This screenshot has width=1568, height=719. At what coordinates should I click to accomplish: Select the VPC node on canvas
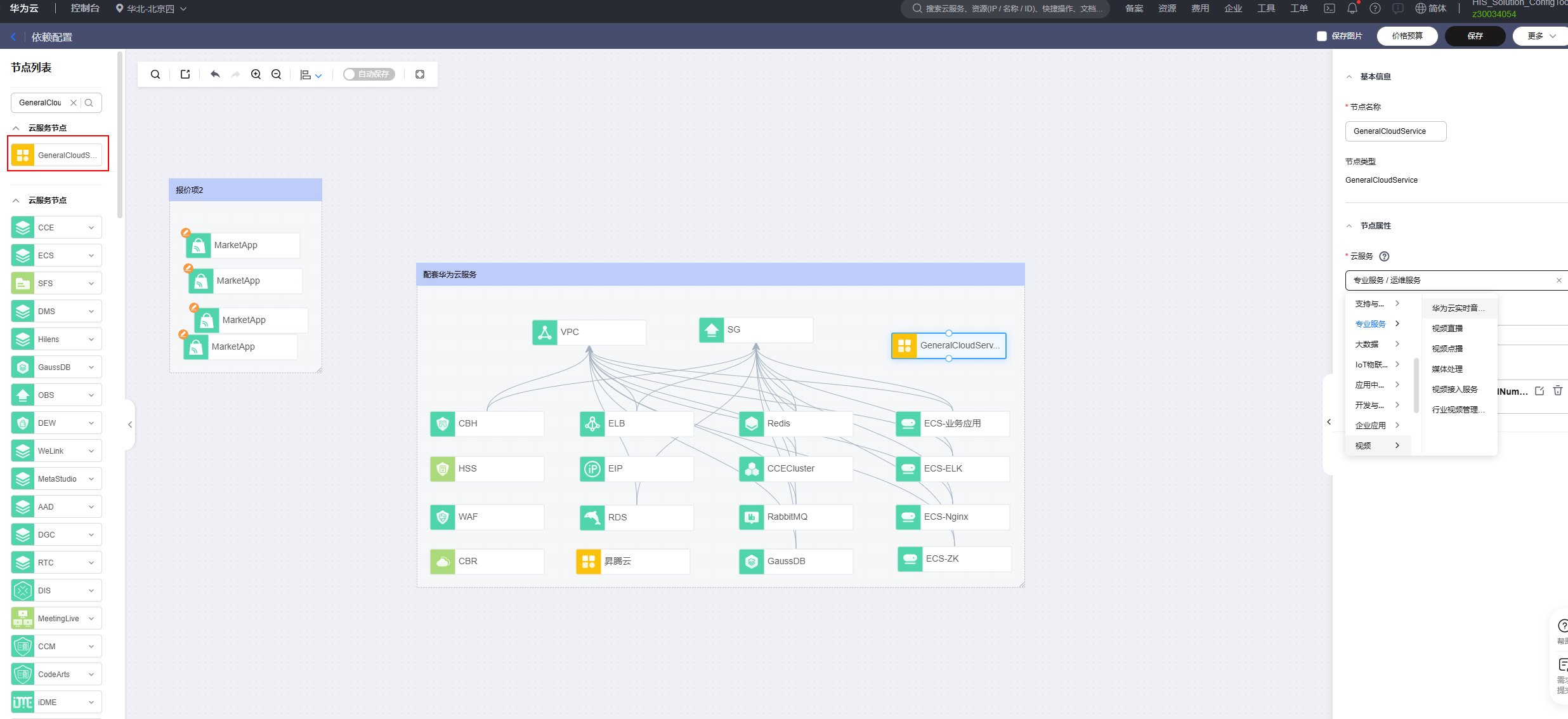pyautogui.click(x=589, y=332)
